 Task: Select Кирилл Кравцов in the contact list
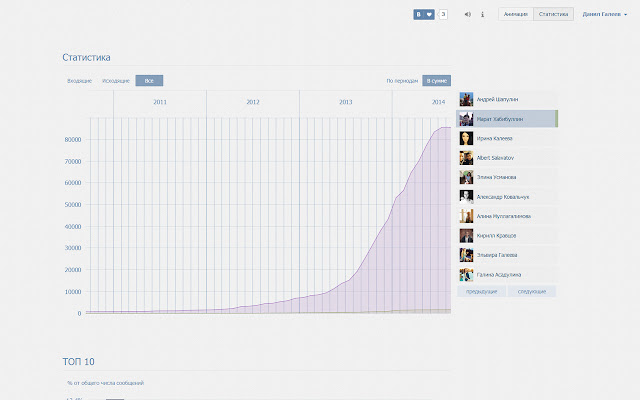(507, 236)
